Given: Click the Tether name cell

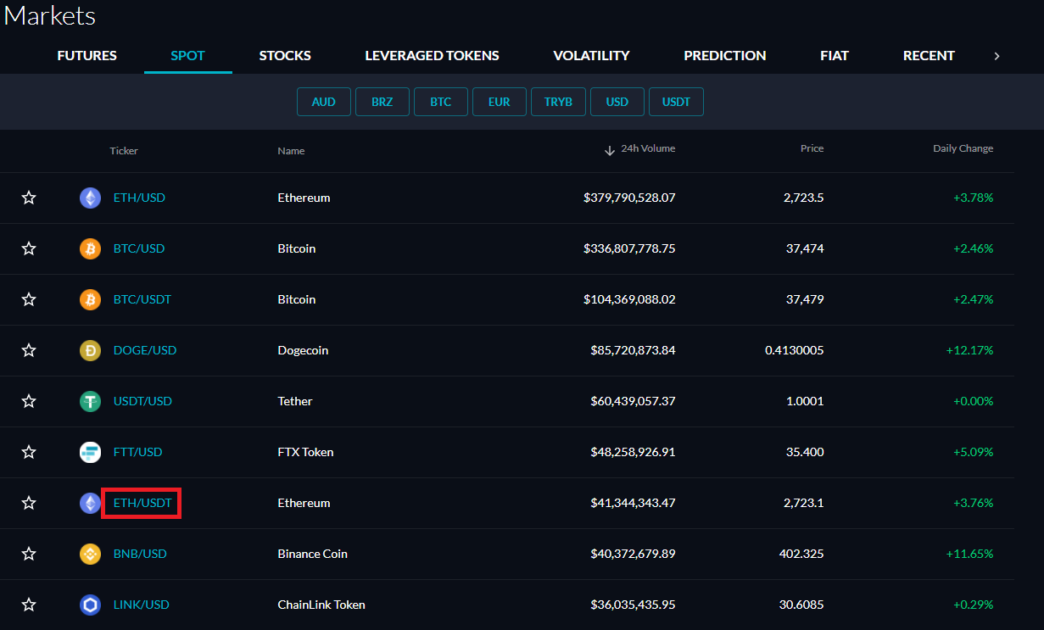Looking at the screenshot, I should [x=295, y=401].
